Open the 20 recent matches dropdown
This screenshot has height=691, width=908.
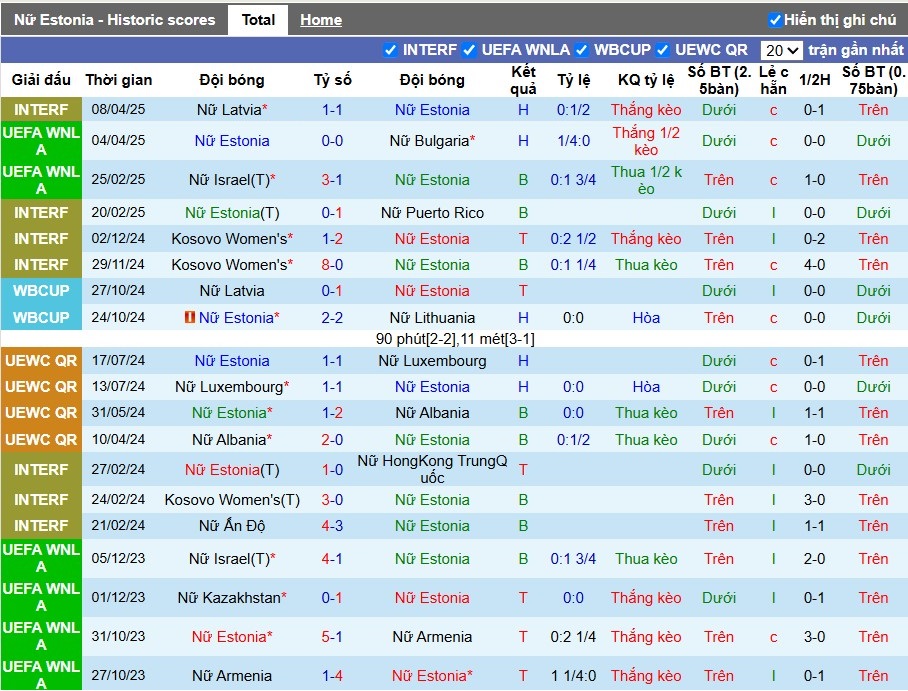(782, 50)
